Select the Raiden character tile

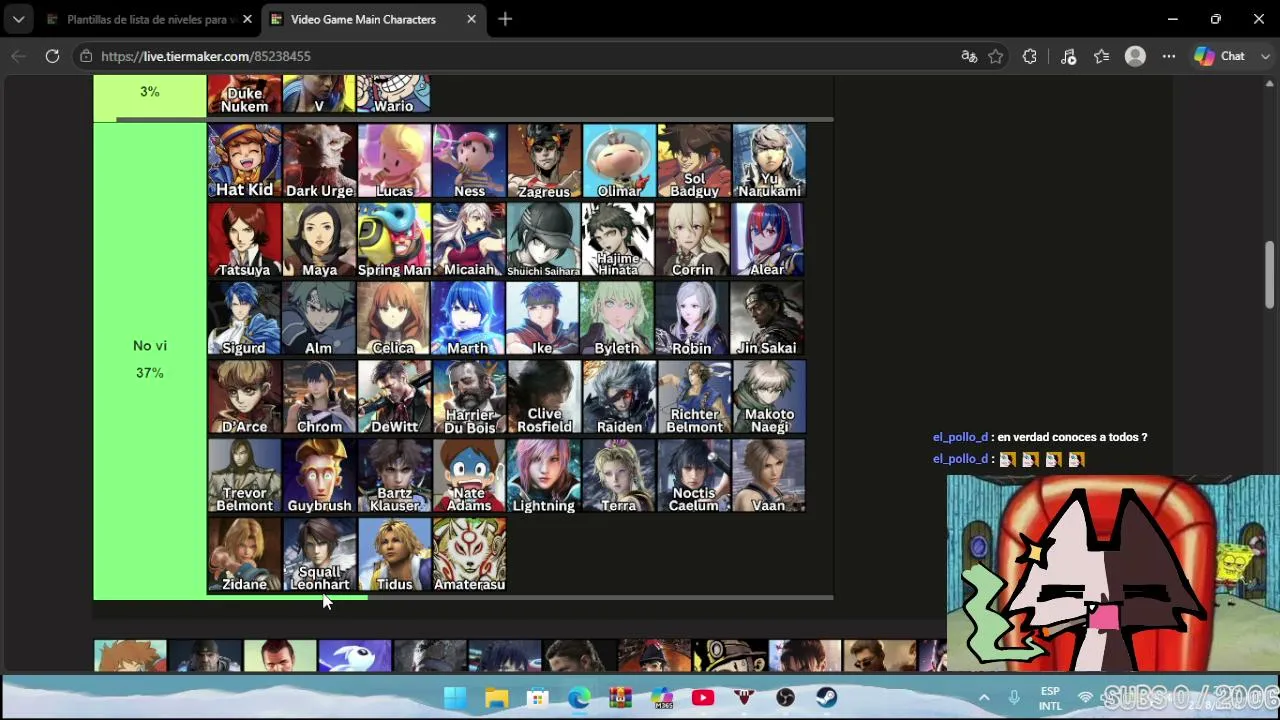(619, 397)
